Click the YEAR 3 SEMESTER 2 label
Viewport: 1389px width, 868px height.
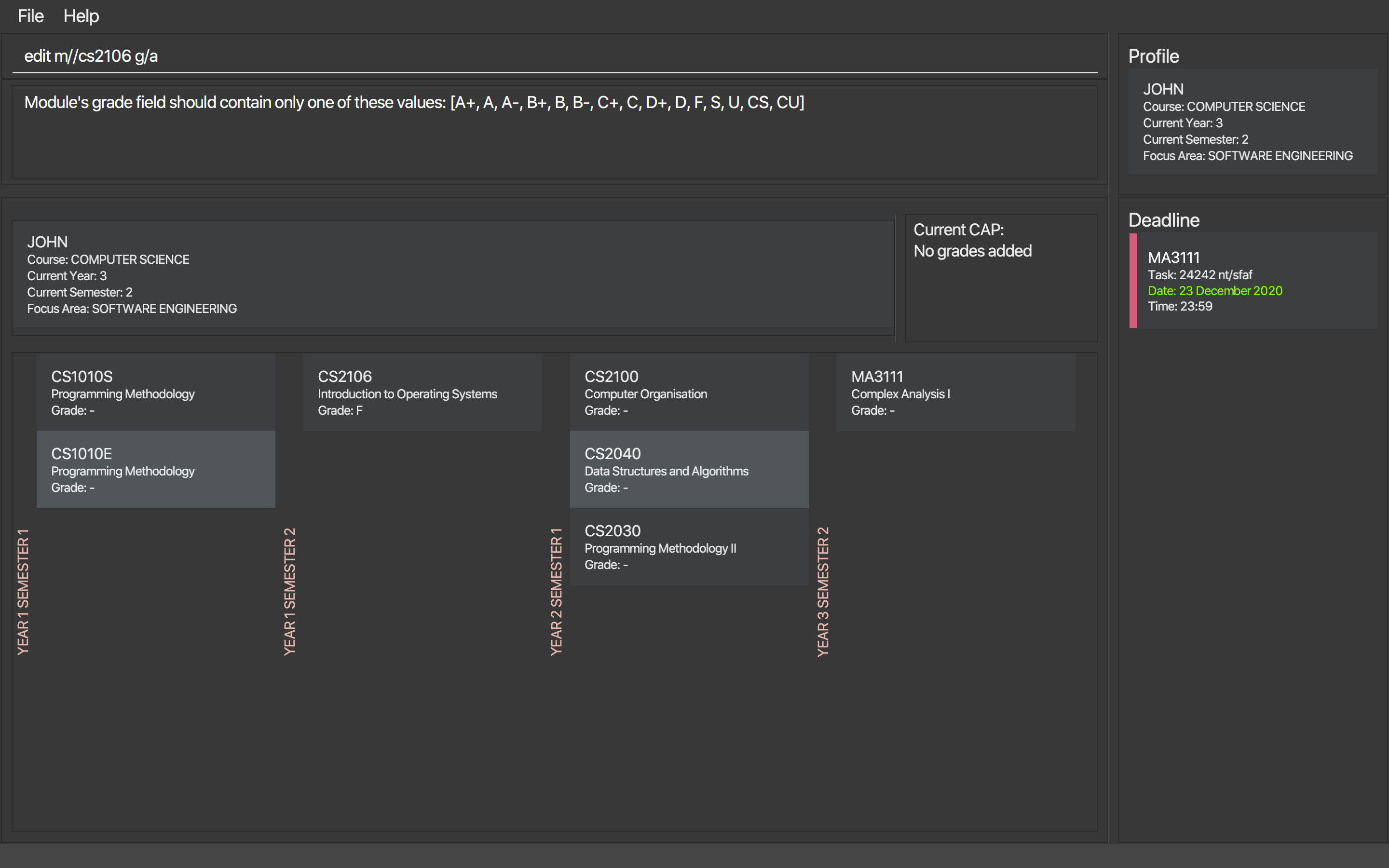pos(823,591)
